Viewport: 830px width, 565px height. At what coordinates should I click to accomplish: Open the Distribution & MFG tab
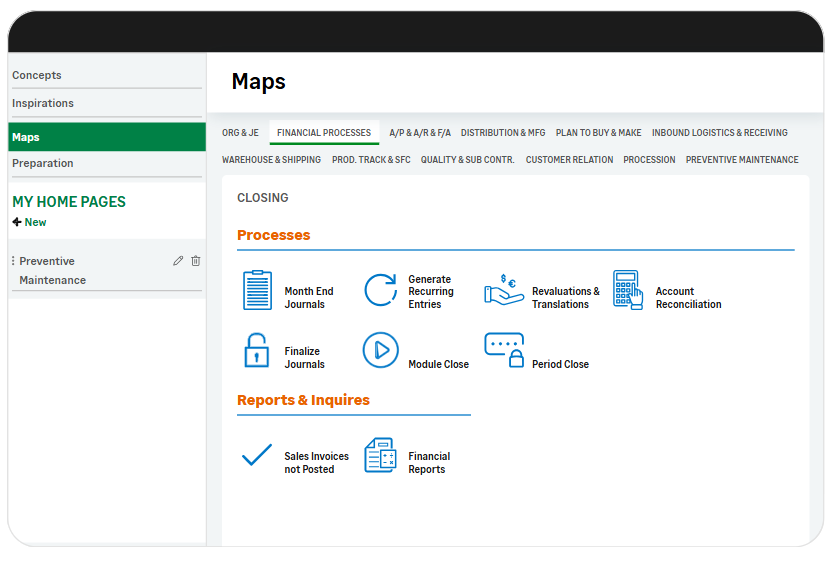(503, 133)
